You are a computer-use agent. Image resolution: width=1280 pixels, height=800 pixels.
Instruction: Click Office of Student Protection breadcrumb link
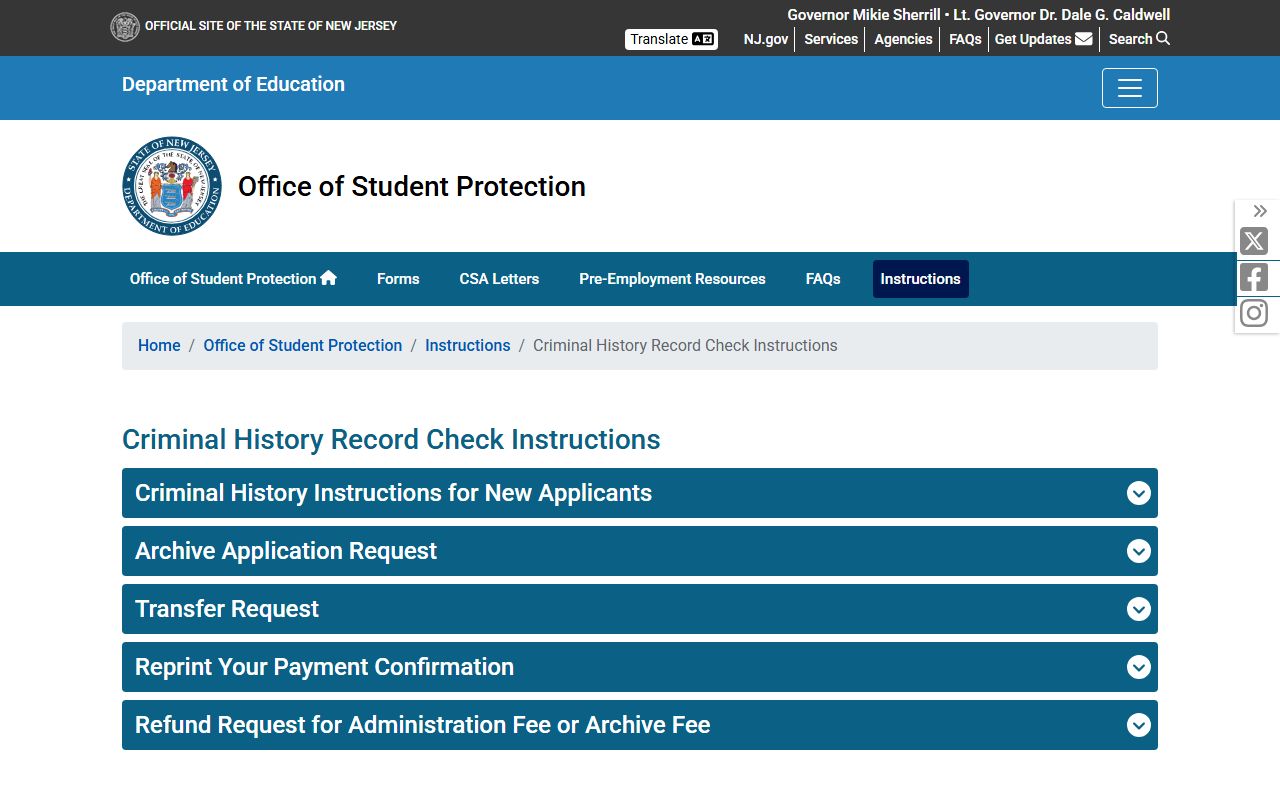click(303, 345)
